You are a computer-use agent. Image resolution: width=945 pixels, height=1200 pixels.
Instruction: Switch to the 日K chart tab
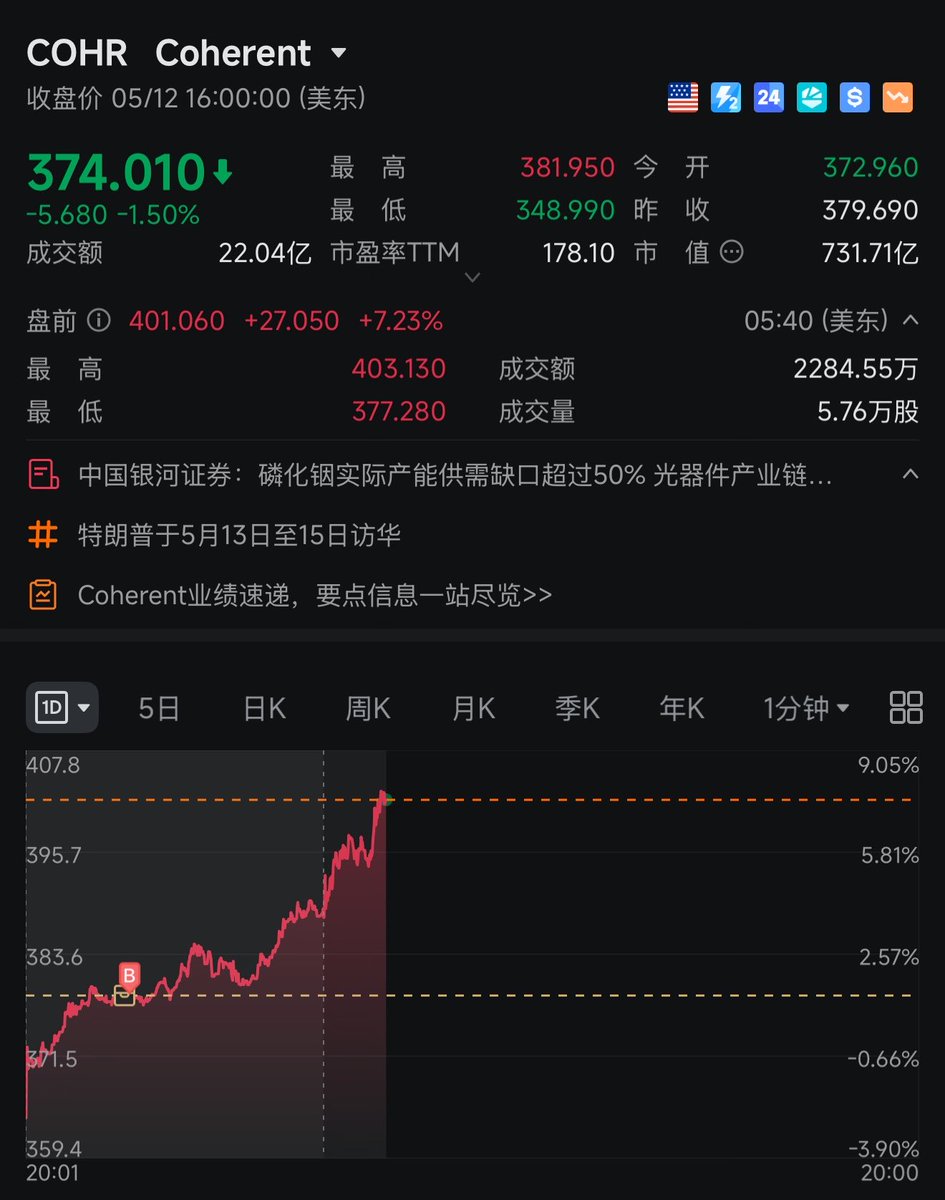(x=264, y=709)
